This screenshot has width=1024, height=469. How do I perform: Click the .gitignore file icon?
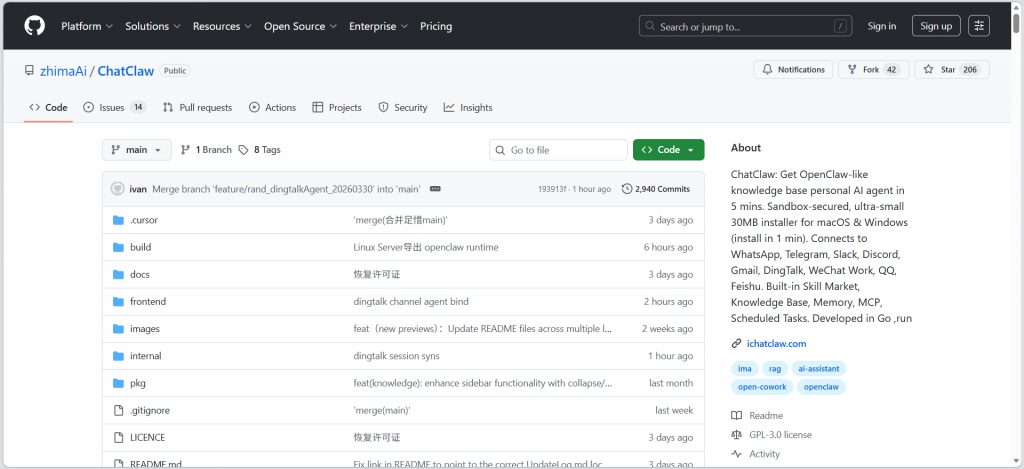coord(118,410)
